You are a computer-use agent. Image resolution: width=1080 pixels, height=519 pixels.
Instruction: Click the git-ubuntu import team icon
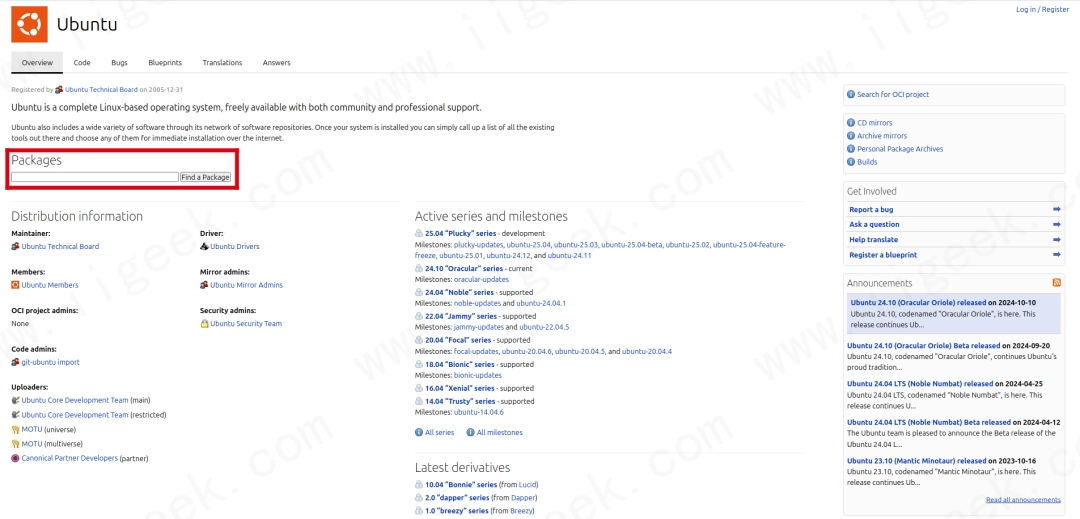tap(16, 362)
